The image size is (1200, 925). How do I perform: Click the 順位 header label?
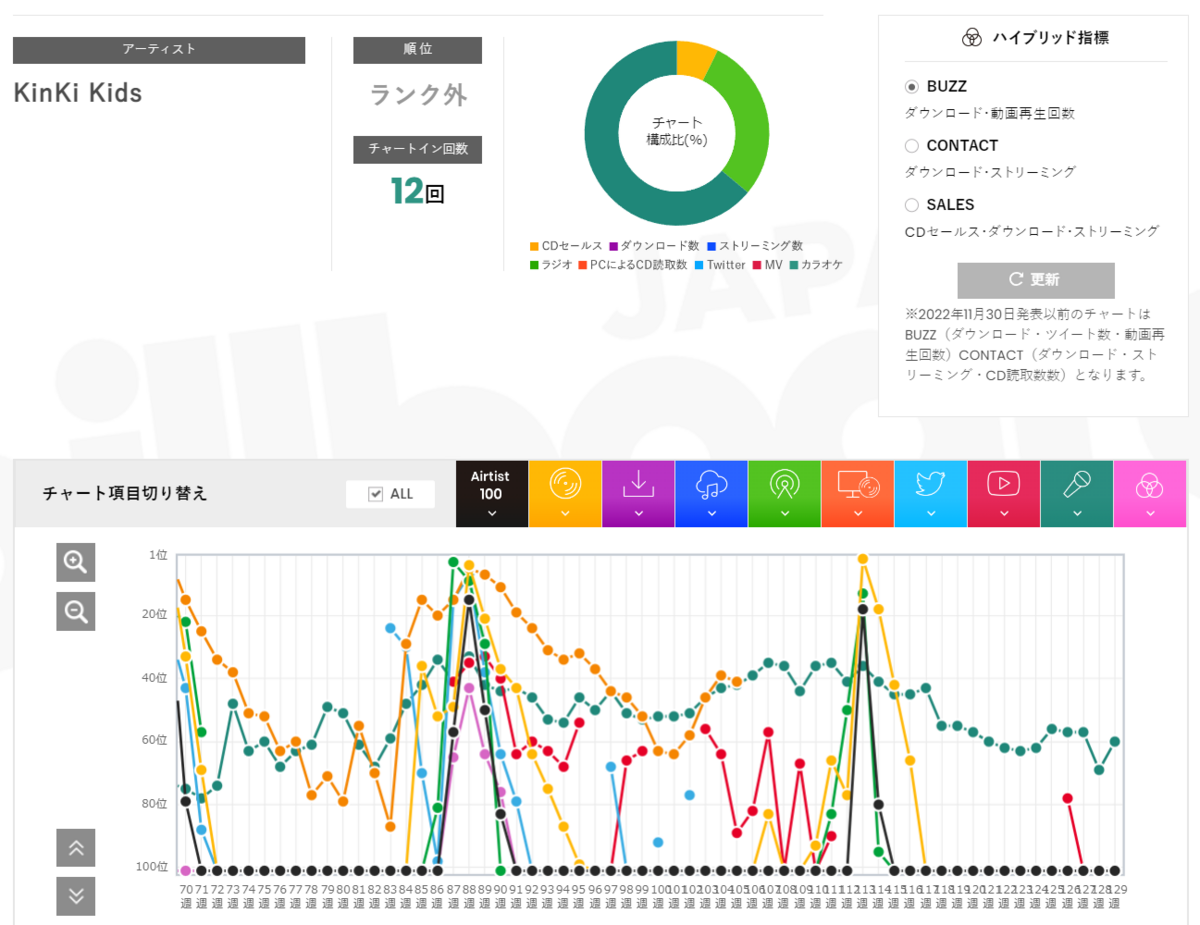coord(418,50)
